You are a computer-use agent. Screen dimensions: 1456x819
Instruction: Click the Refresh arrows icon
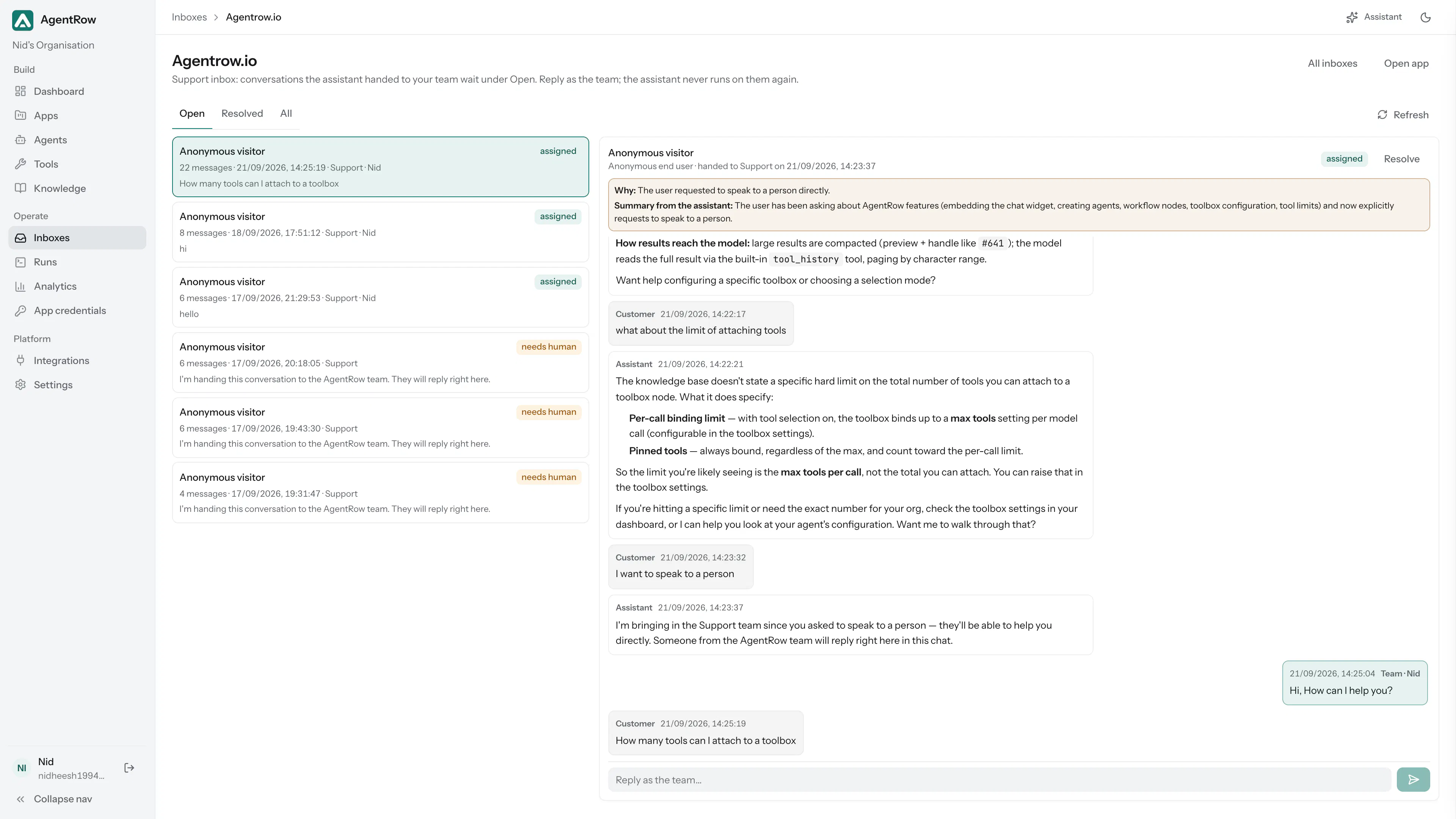click(1382, 115)
